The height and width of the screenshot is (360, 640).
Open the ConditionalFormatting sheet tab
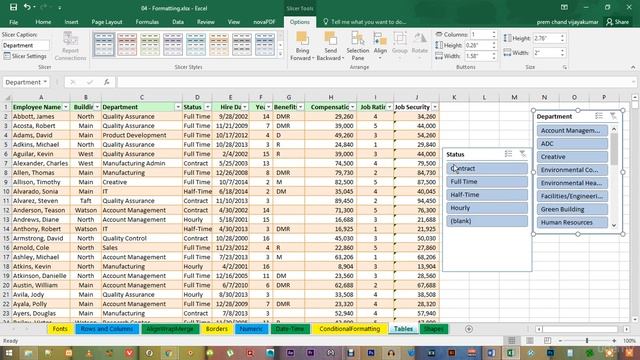click(x=350, y=329)
